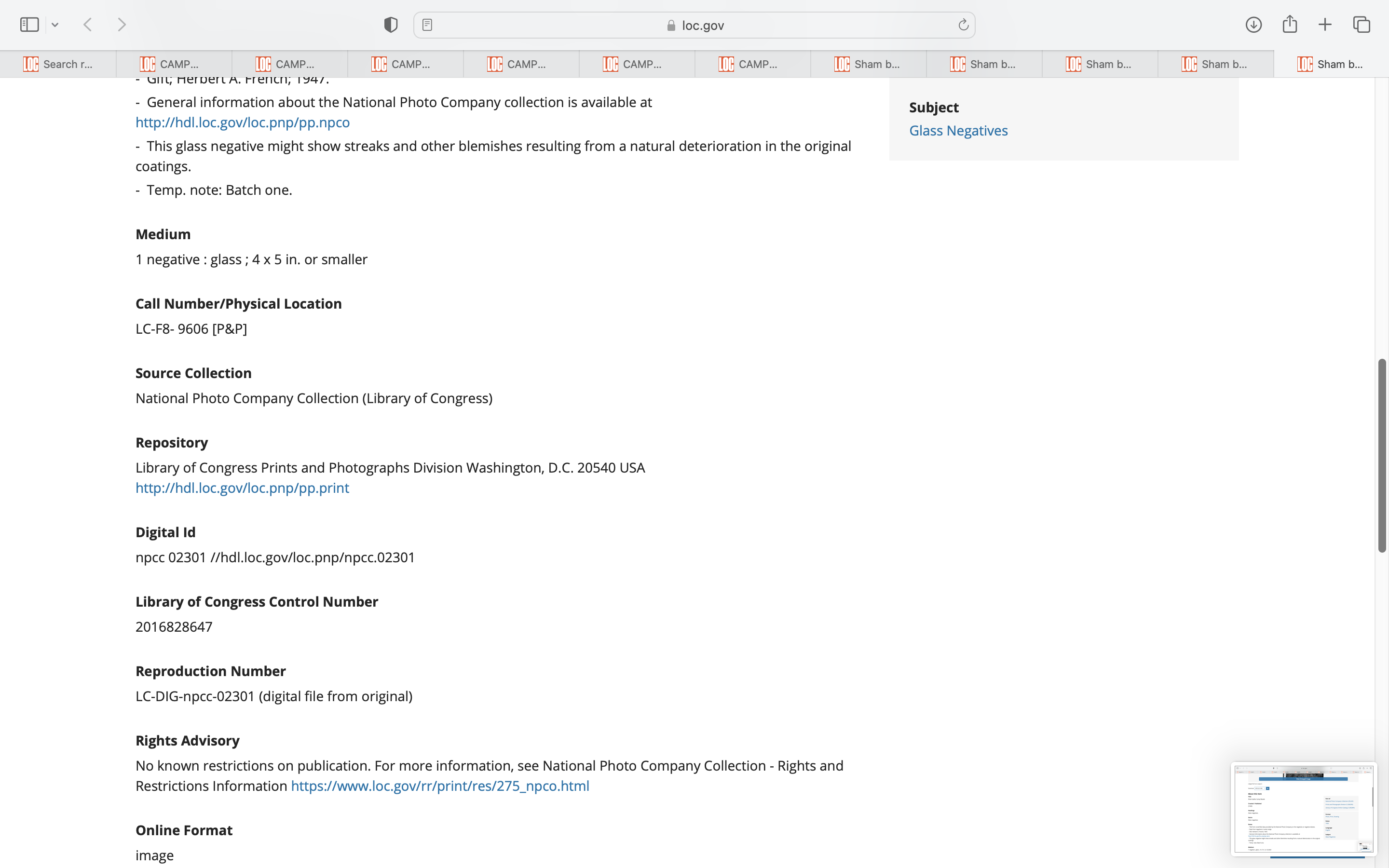
Task: Reload the loc.gov page
Action: pos(963,25)
